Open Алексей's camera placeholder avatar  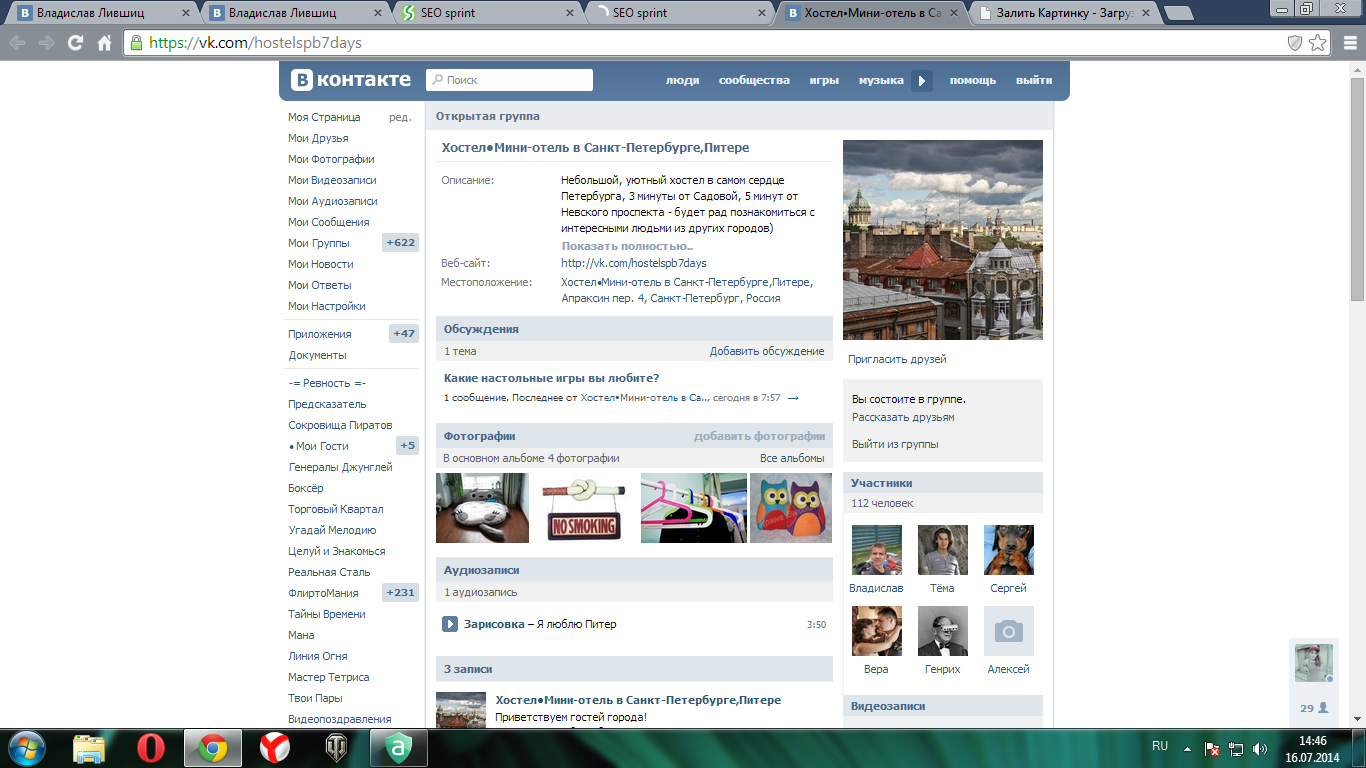[x=1008, y=631]
